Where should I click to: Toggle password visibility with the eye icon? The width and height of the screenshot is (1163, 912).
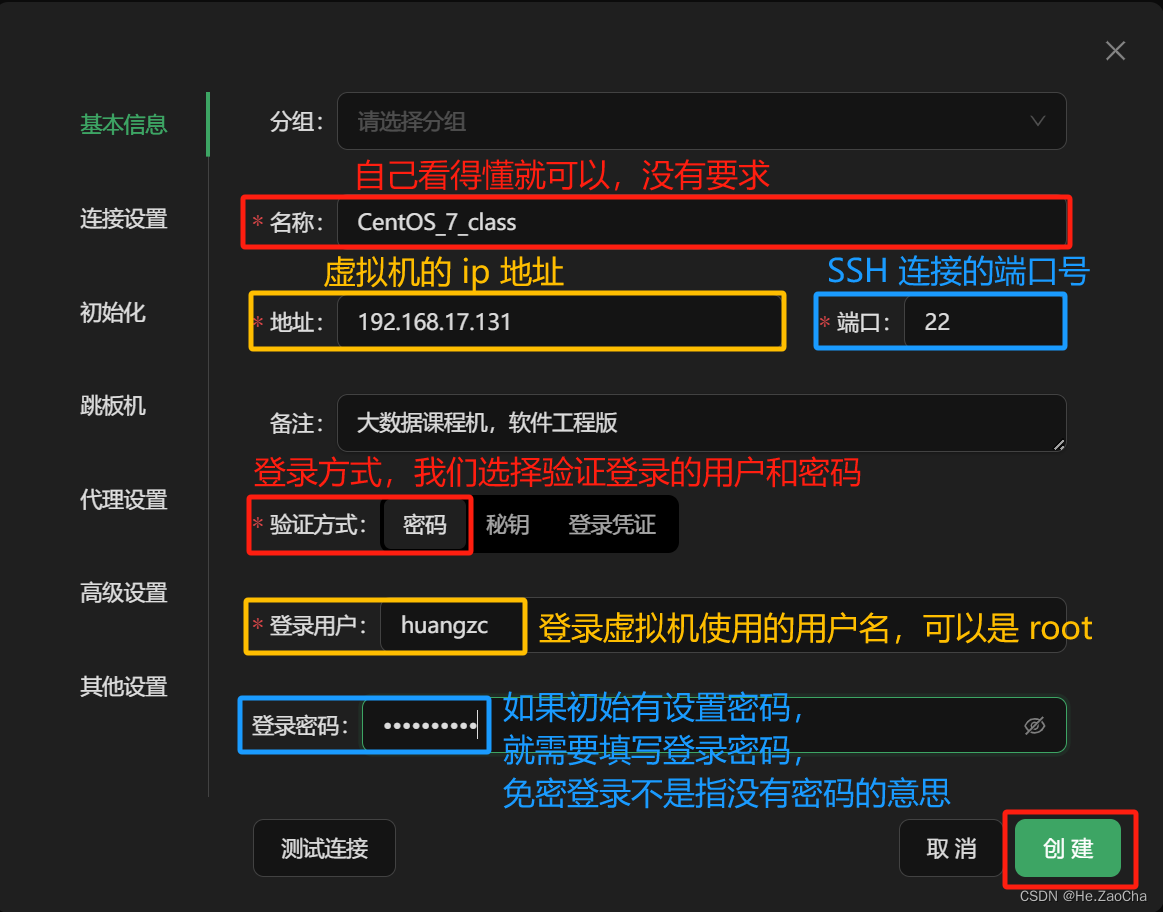point(1034,725)
